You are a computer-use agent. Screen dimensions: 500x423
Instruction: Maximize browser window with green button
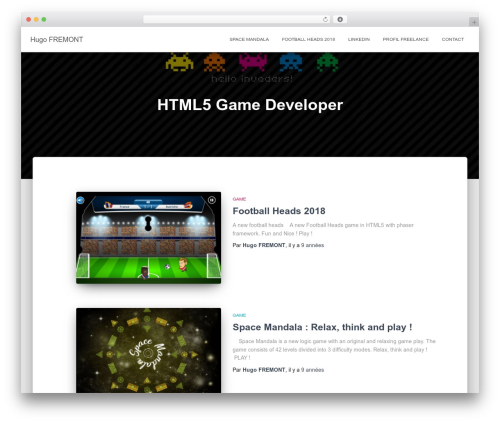tap(44, 19)
